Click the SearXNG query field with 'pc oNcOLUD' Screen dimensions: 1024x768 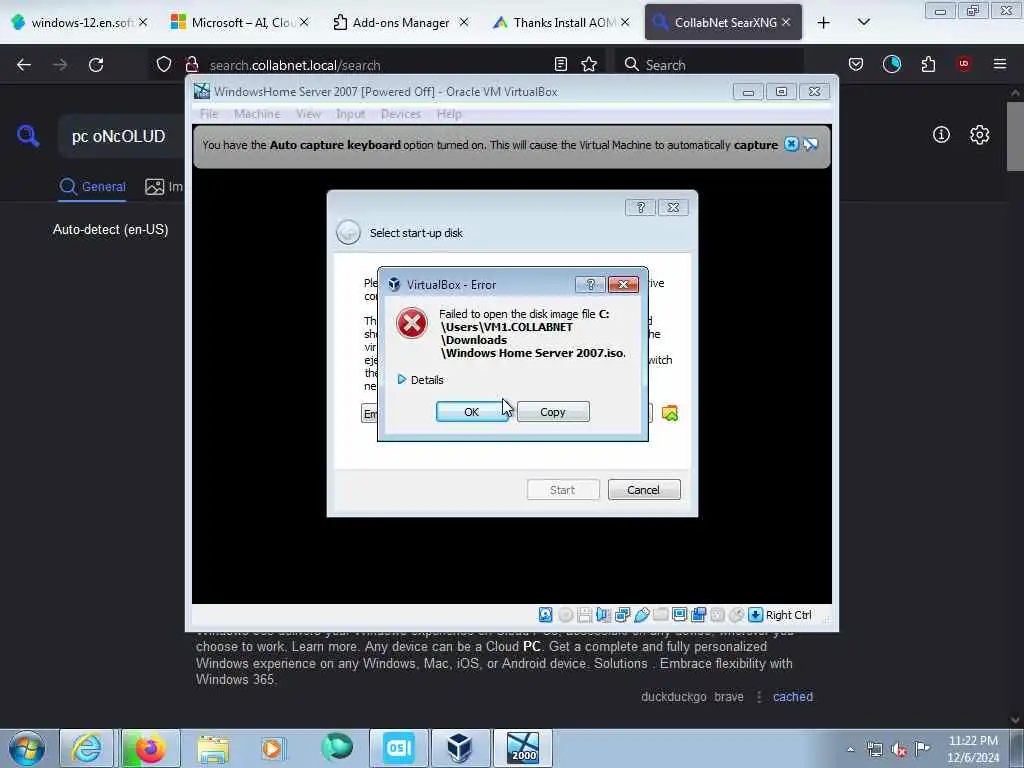tap(121, 136)
